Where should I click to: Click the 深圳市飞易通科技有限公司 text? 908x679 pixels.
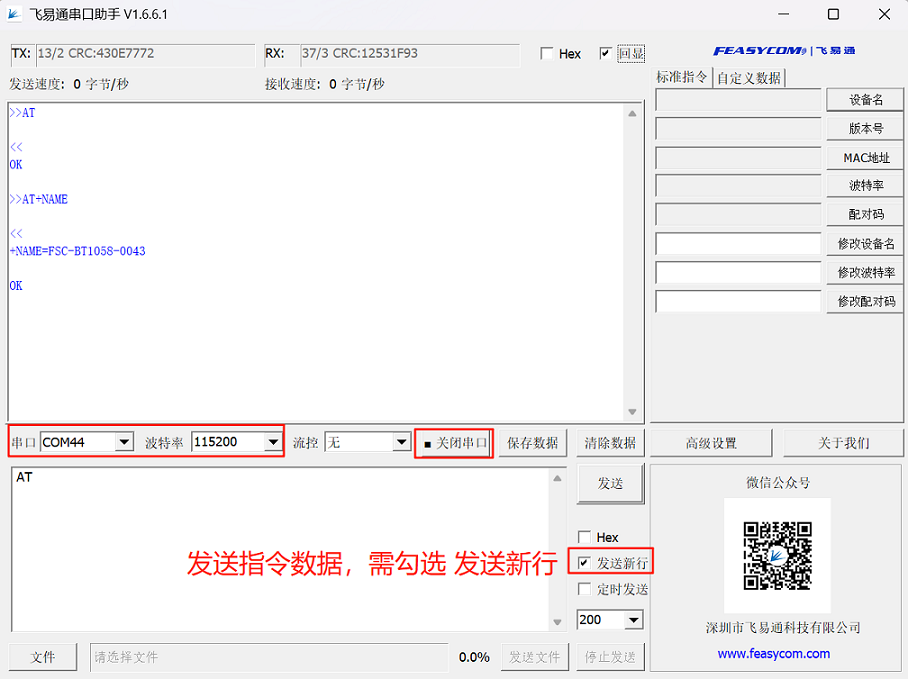[783, 628]
